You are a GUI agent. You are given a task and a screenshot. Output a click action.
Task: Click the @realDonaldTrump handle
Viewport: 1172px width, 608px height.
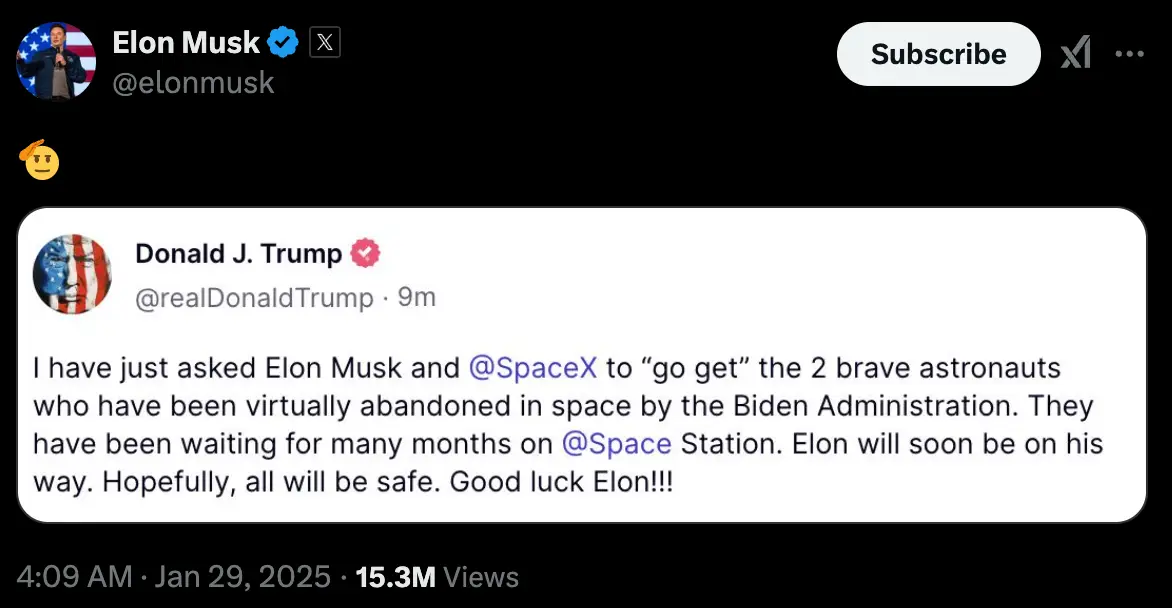253,297
